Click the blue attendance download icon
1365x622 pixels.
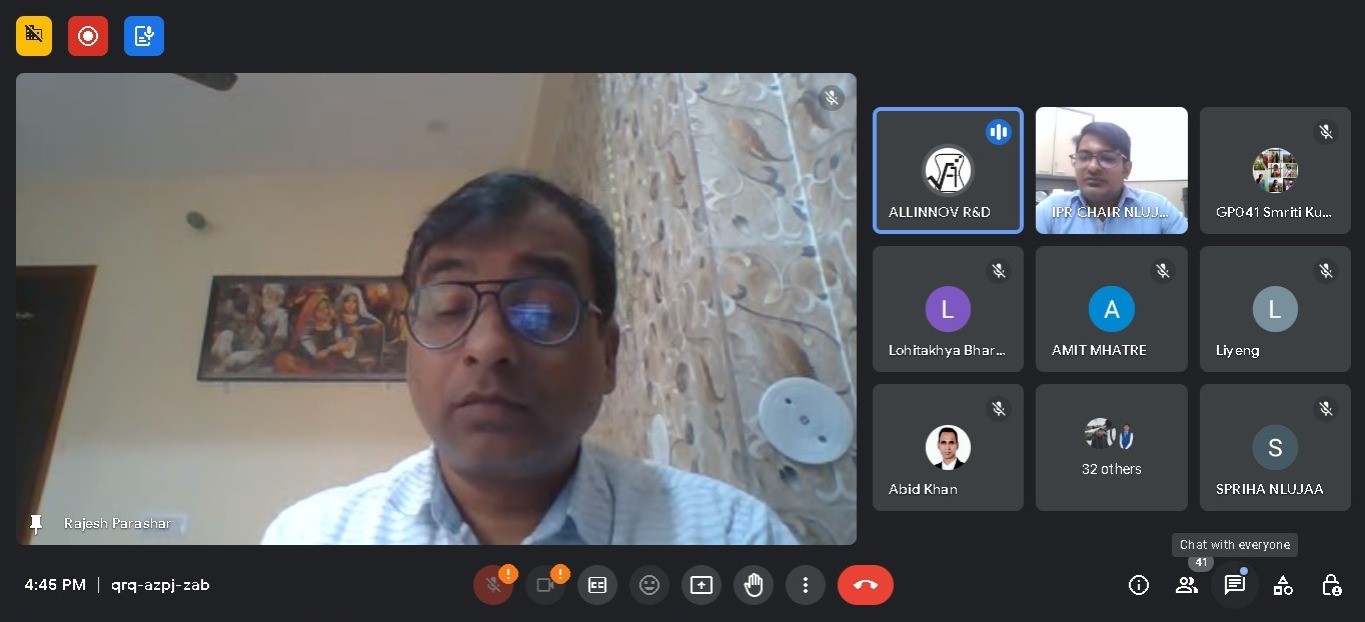tap(144, 36)
